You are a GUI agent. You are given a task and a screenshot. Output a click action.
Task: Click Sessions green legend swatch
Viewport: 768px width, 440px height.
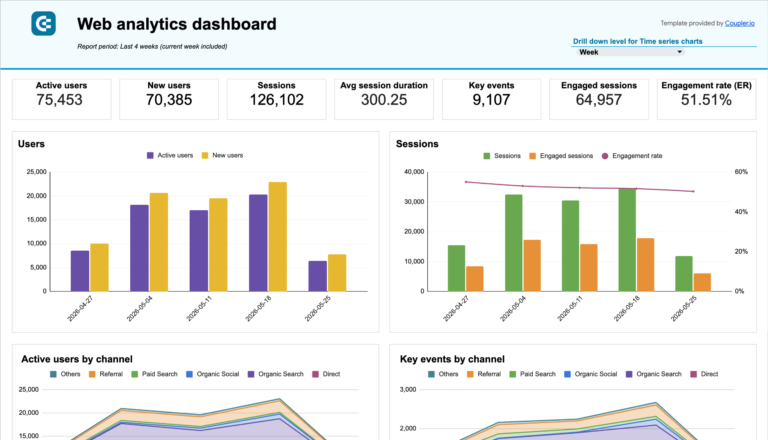tap(487, 156)
